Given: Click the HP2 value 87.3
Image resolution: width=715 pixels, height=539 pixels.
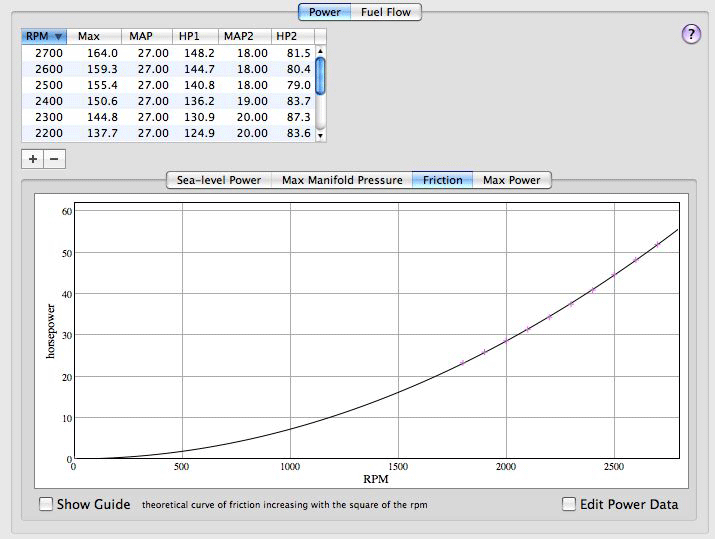Looking at the screenshot, I should [x=299, y=117].
